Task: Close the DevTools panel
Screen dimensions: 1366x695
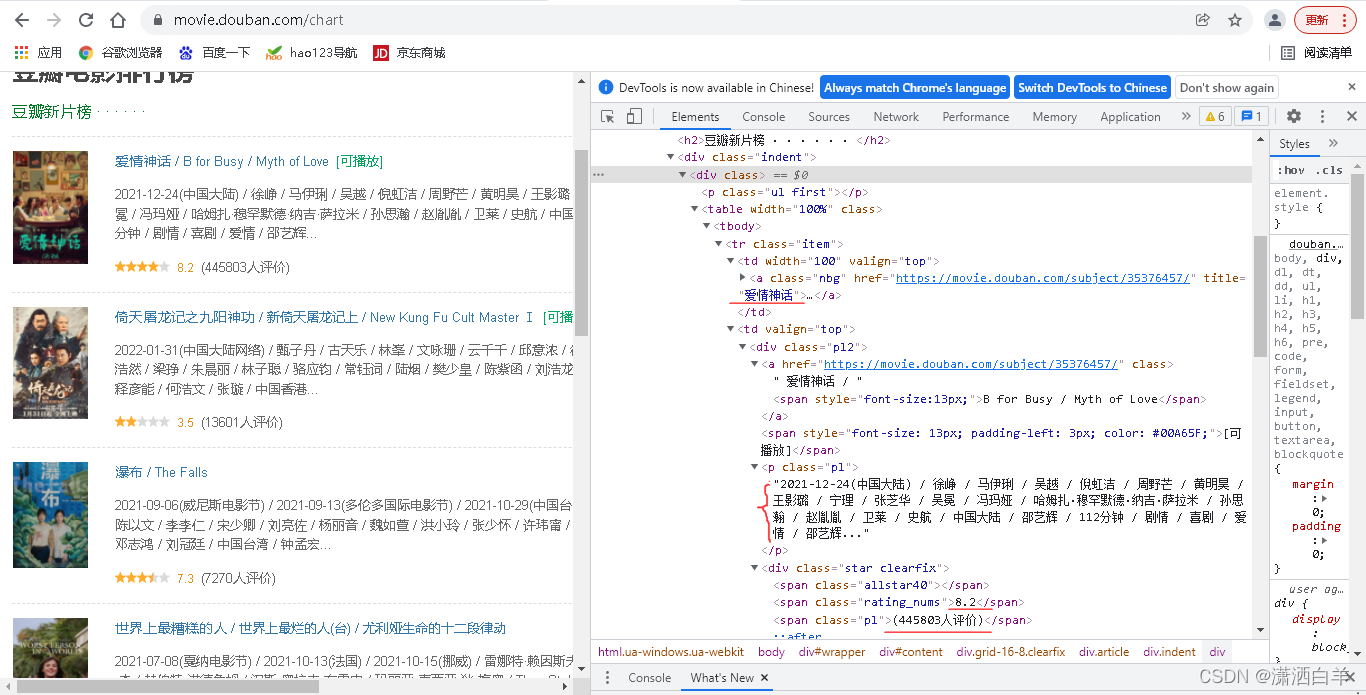Action: pos(1351,117)
